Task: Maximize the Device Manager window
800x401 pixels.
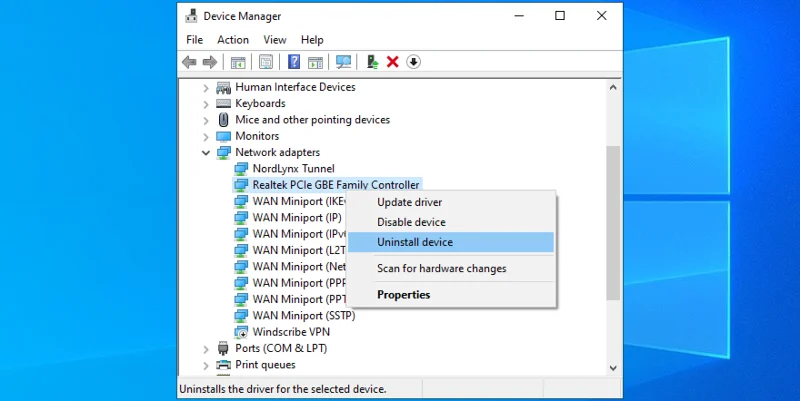Action: pyautogui.click(x=560, y=16)
